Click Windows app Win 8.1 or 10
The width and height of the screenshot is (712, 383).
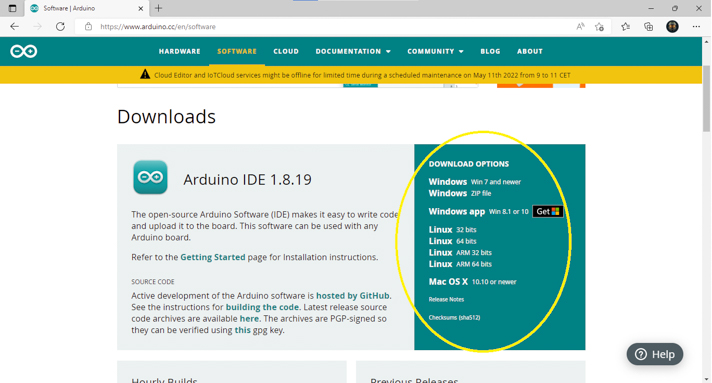click(x=479, y=211)
